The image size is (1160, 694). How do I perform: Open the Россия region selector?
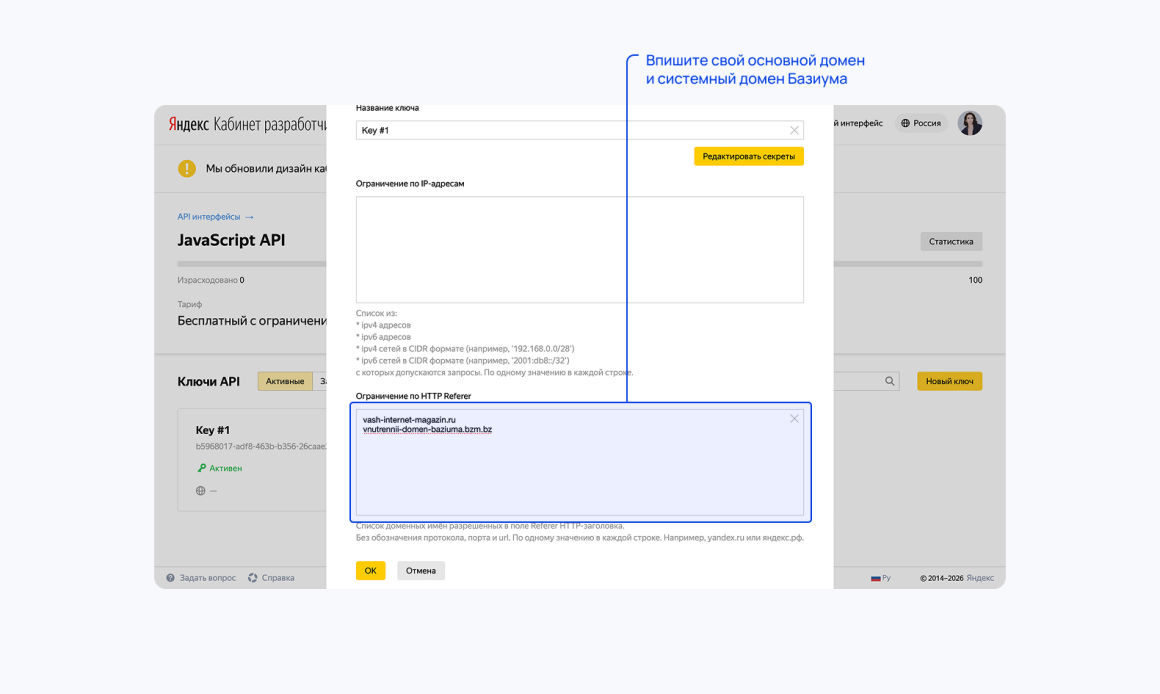(921, 124)
